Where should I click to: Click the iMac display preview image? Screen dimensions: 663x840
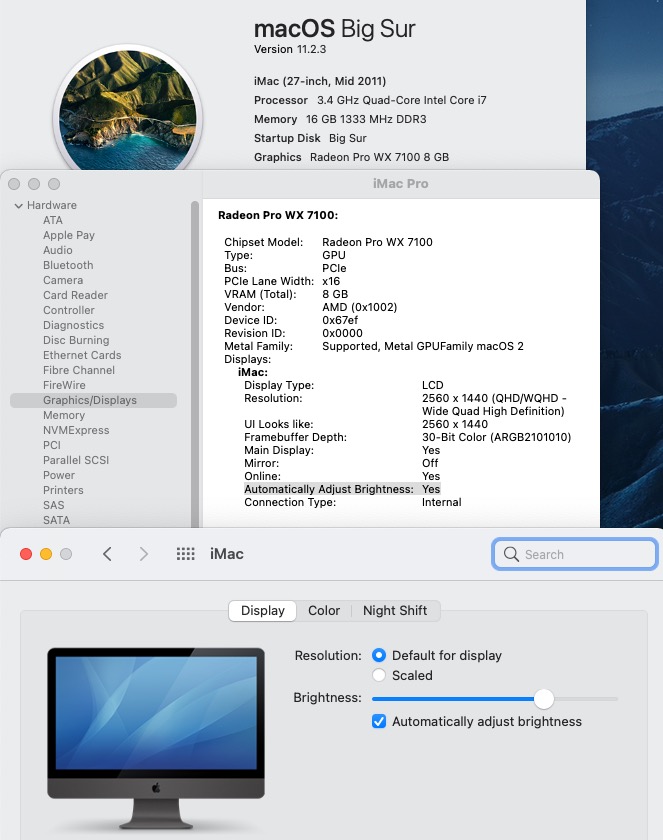pos(156,739)
